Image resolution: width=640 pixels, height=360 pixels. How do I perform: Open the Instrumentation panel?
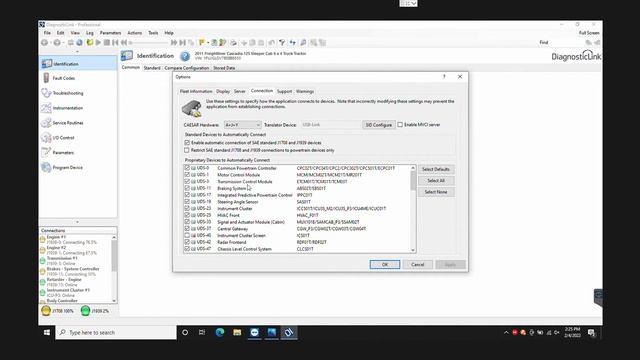coord(78,108)
